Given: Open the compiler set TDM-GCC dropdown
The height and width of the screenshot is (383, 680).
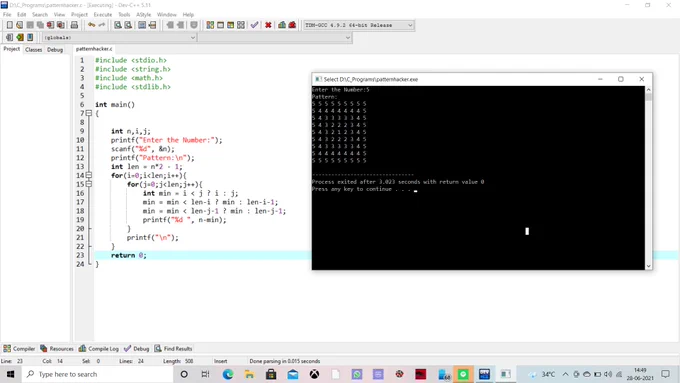Looking at the screenshot, I should click(359, 25).
